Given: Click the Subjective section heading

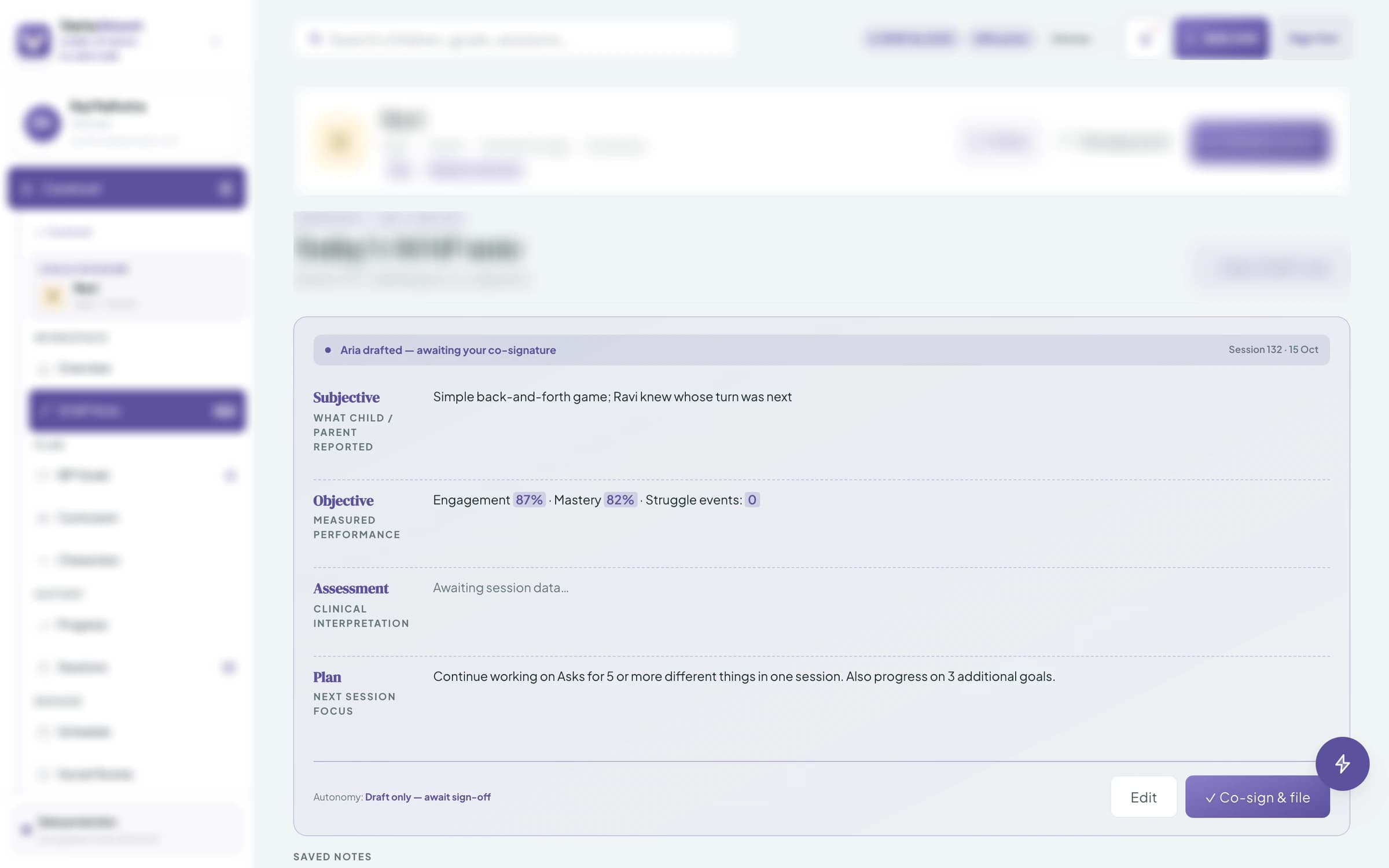Looking at the screenshot, I should click(346, 398).
